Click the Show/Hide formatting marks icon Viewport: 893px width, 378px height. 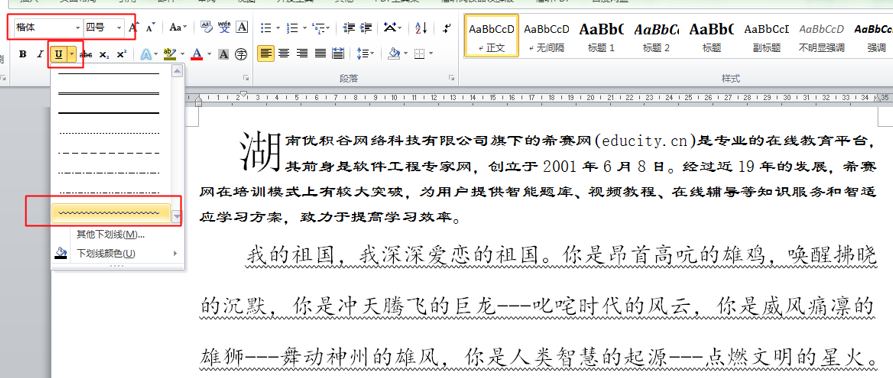click(447, 27)
